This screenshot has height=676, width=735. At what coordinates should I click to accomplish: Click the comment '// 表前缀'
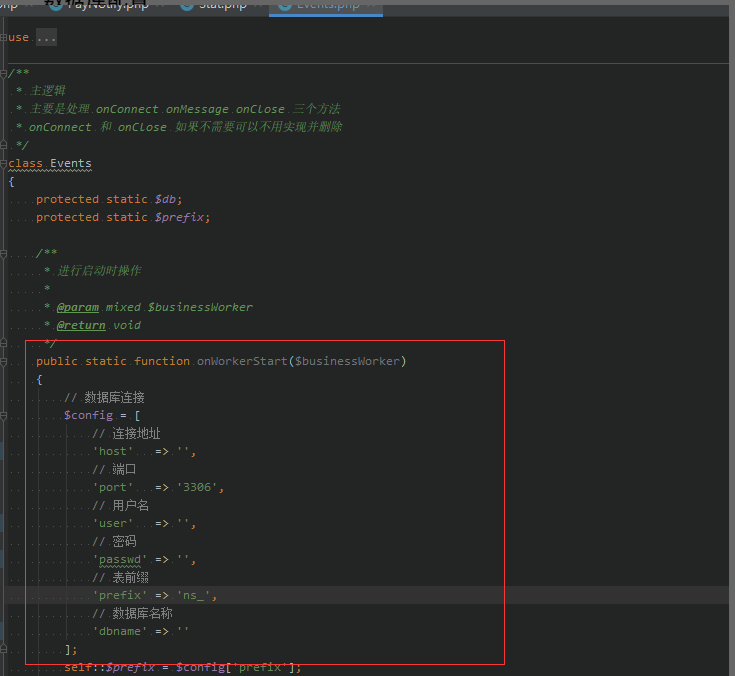[x=120, y=578]
